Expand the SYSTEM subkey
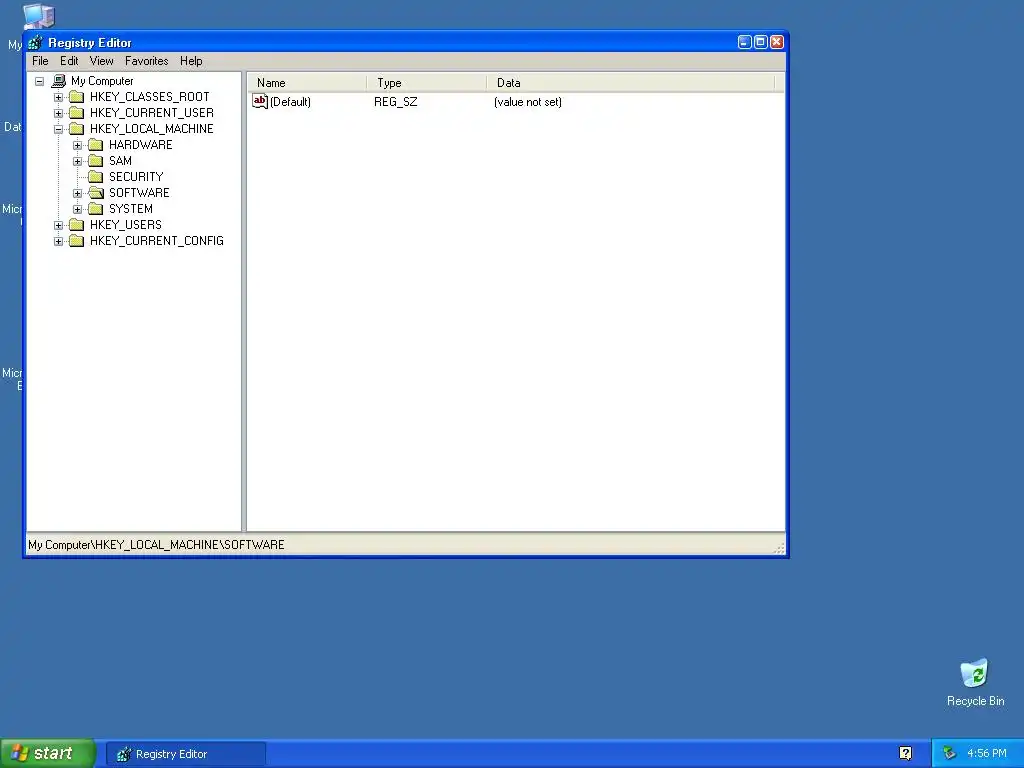 78,210
